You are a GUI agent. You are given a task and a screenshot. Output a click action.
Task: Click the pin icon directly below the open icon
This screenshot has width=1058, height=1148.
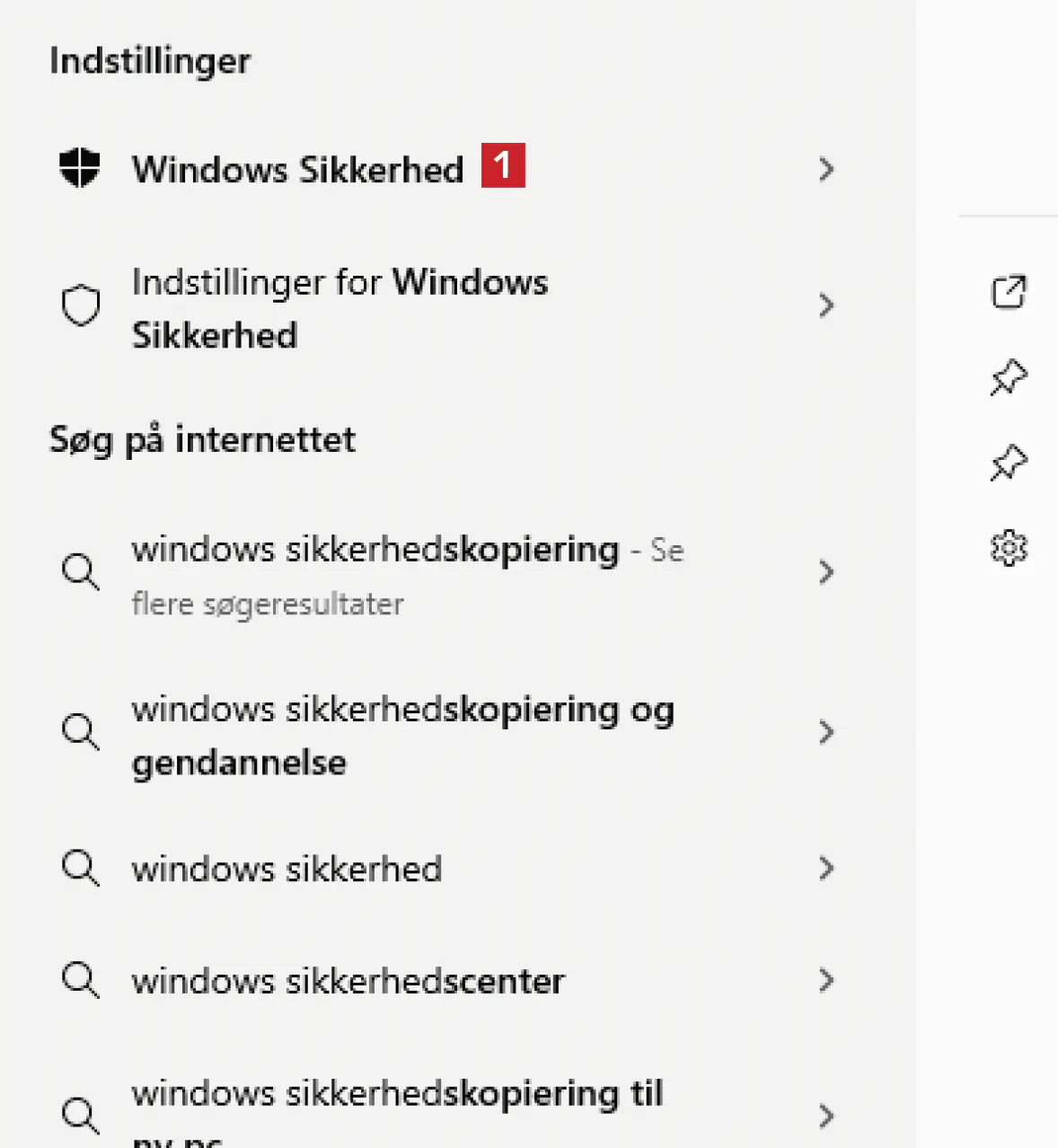coord(1008,377)
